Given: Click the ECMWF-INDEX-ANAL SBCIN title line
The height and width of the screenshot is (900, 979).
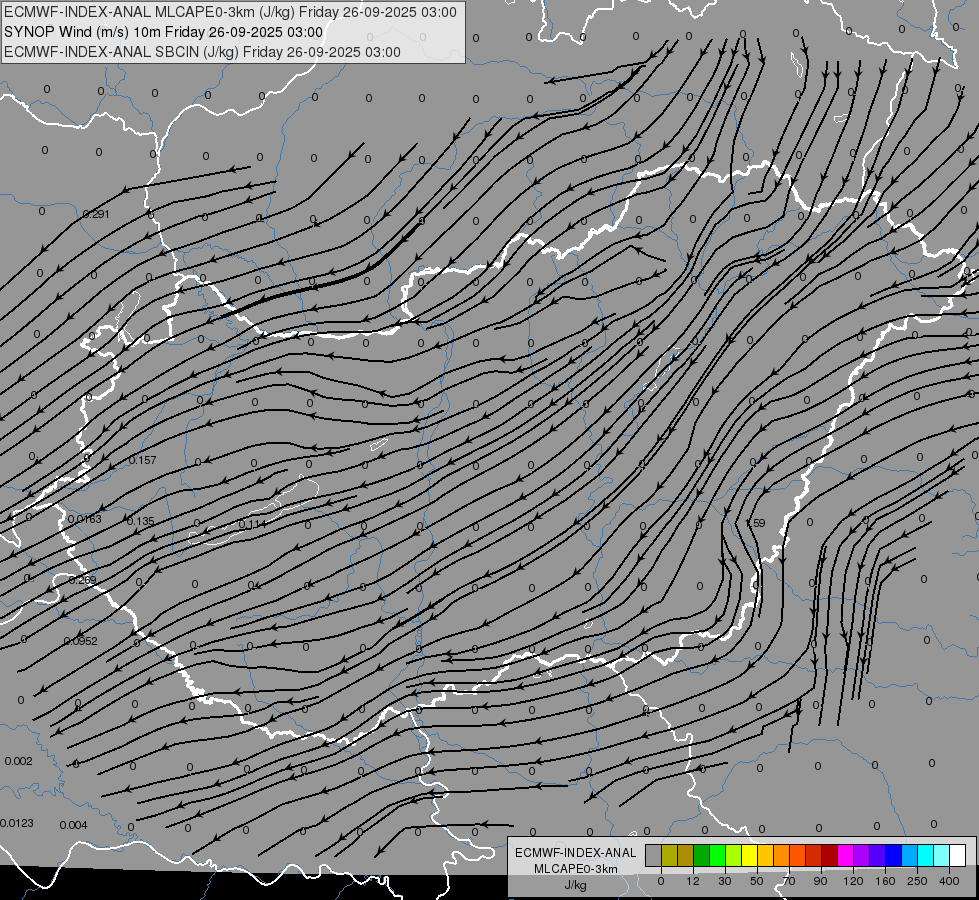Looking at the screenshot, I should [x=202, y=52].
